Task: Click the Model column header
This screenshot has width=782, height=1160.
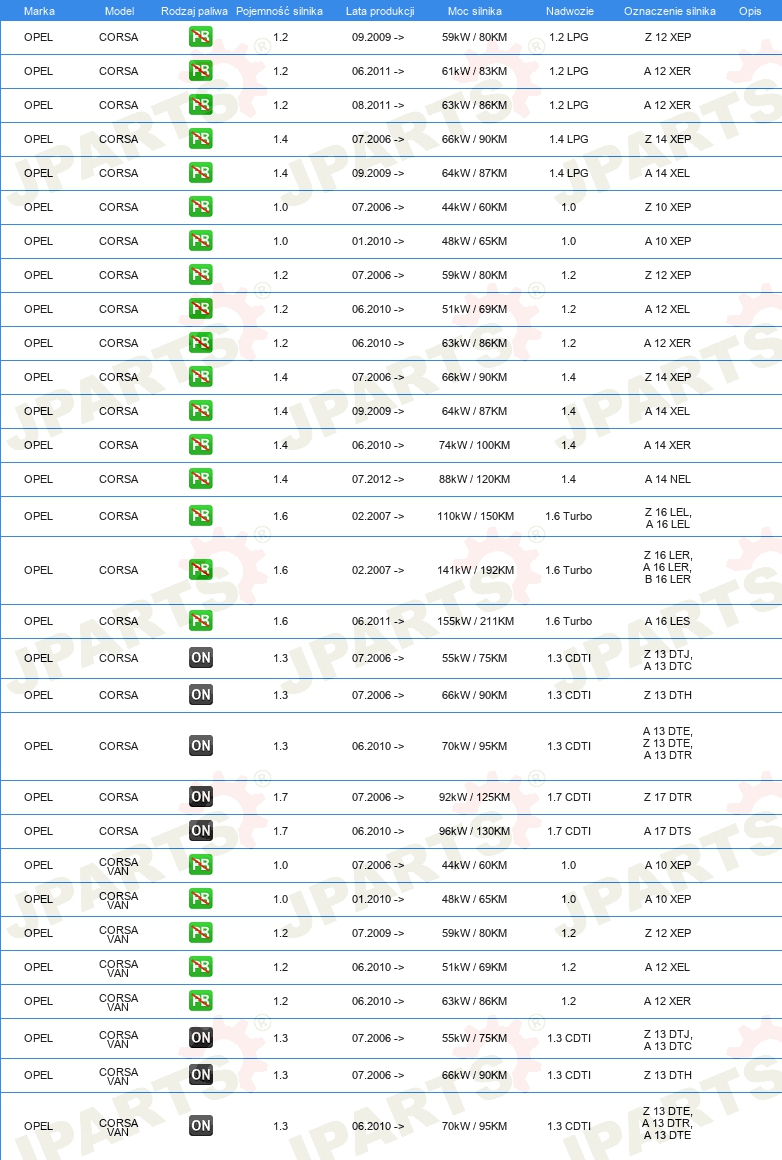Action: (x=119, y=11)
